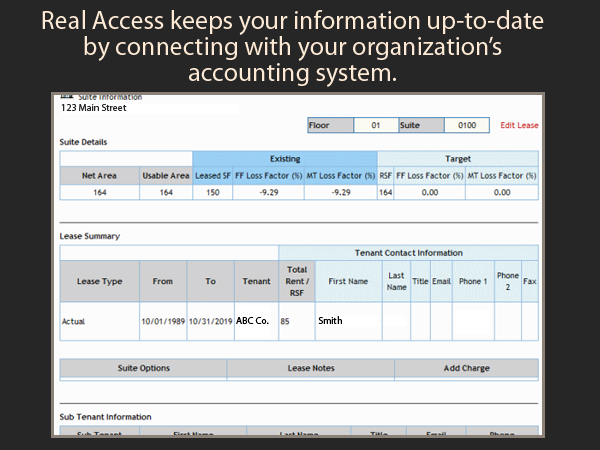Click the From column header
This screenshot has width=600, height=450.
click(x=163, y=281)
